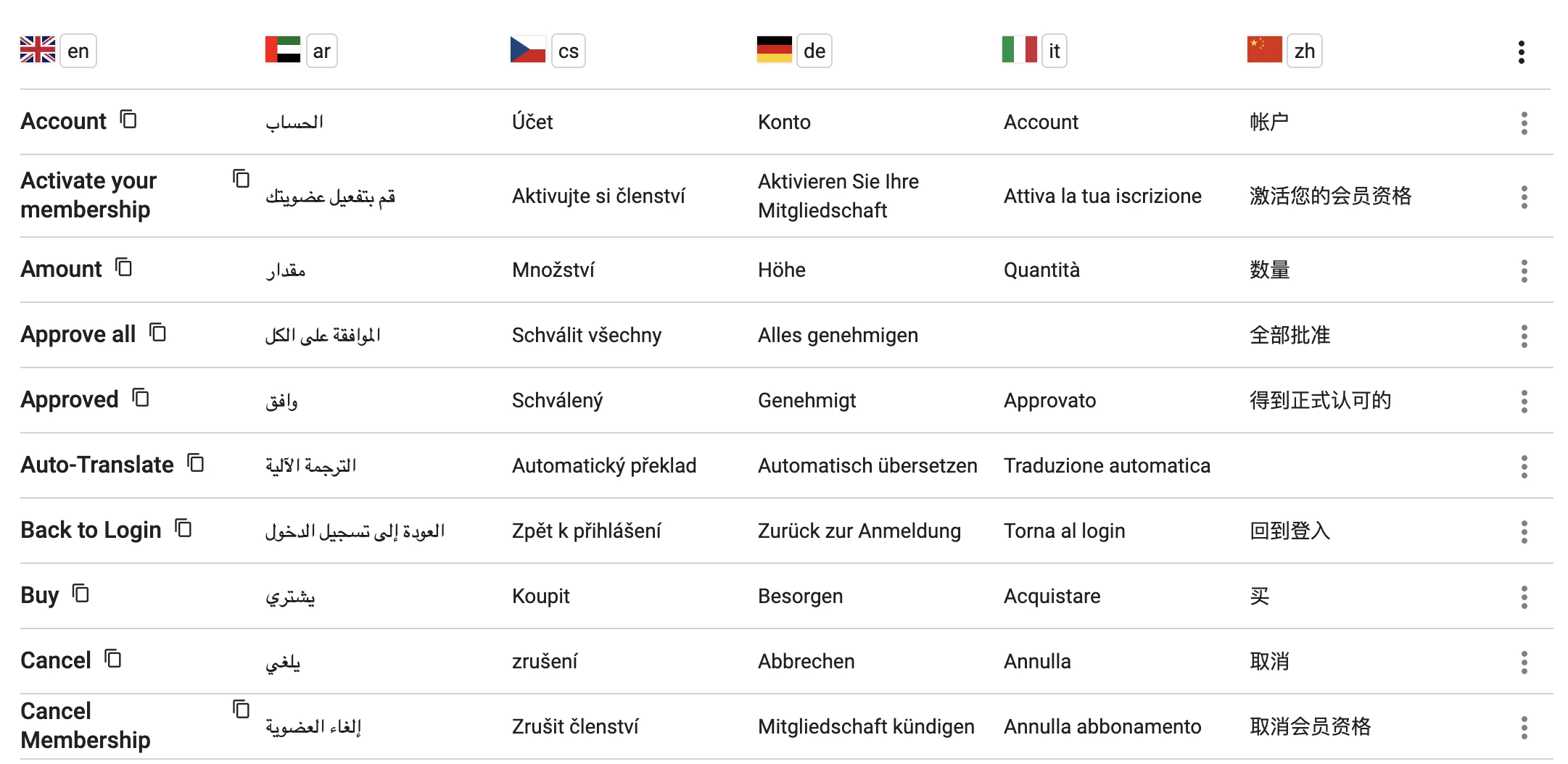Copy the 'Cancel Membership' key text
This screenshot has width=1568, height=764.
click(241, 709)
